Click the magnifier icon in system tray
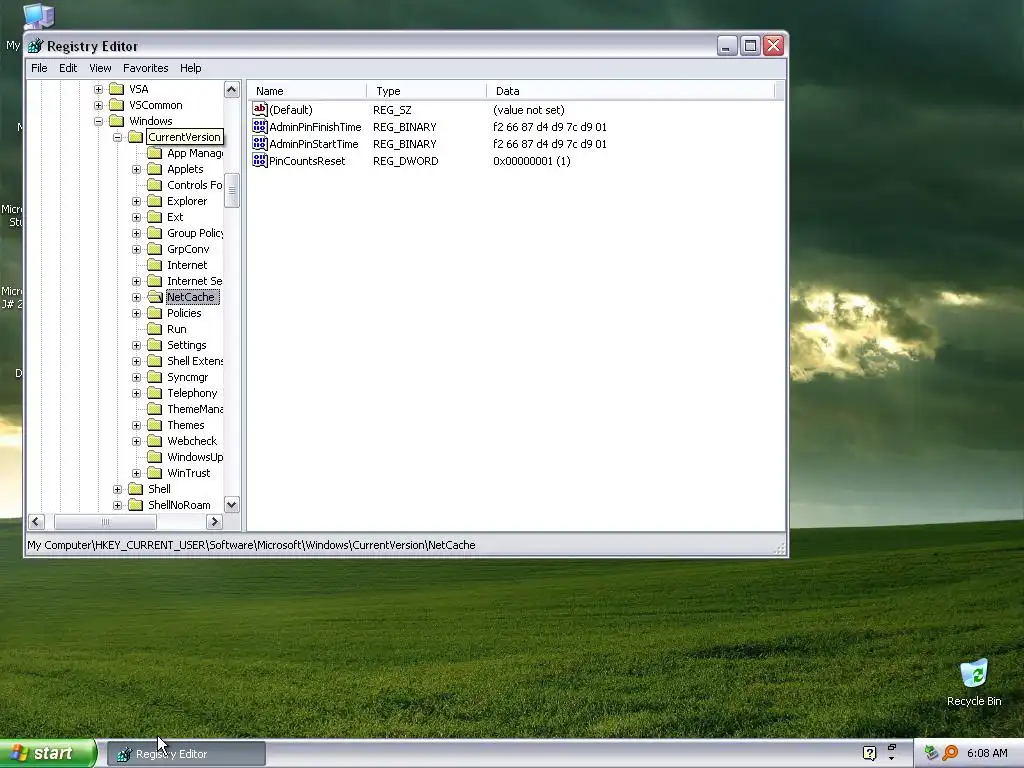 tap(950, 753)
